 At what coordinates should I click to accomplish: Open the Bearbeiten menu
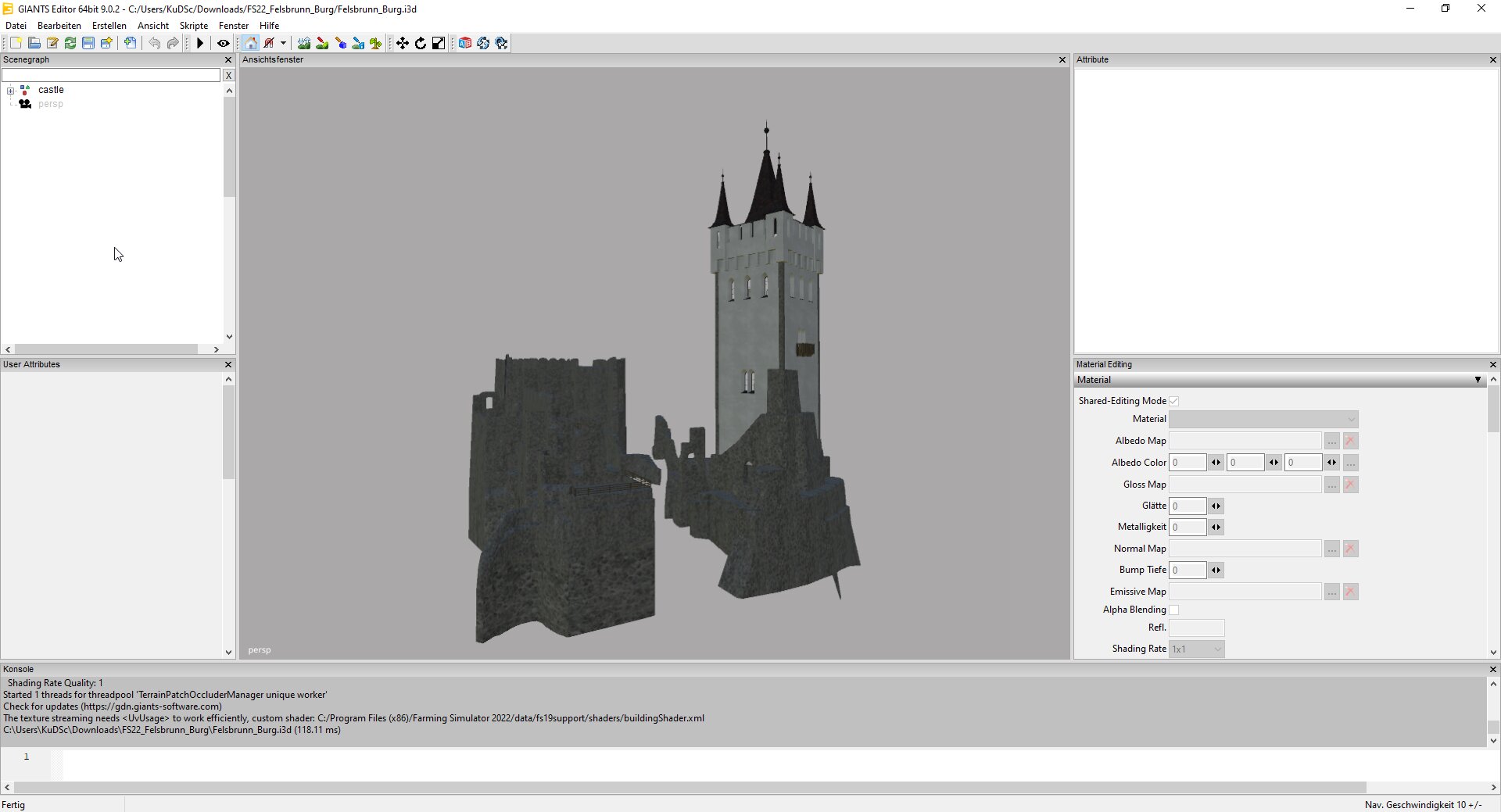[59, 26]
